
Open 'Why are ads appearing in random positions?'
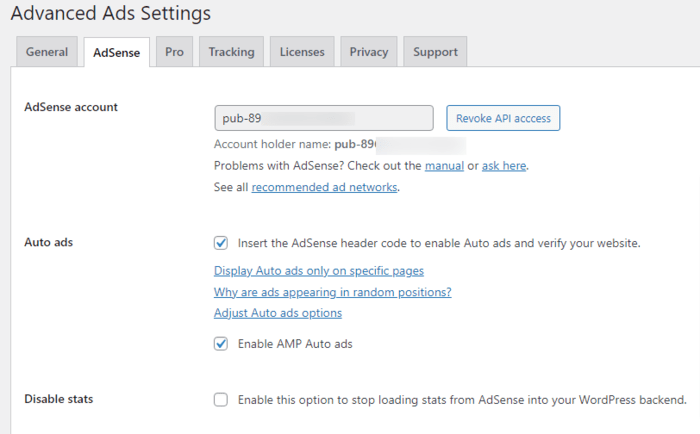[333, 292]
